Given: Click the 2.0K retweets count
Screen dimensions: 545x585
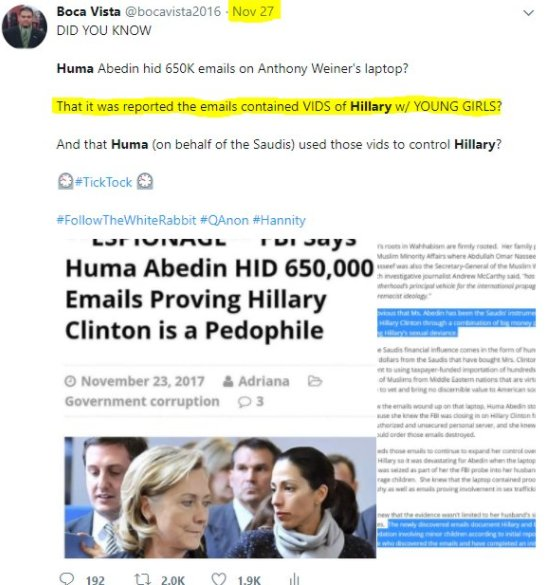Looking at the screenshot, I should (173, 580).
